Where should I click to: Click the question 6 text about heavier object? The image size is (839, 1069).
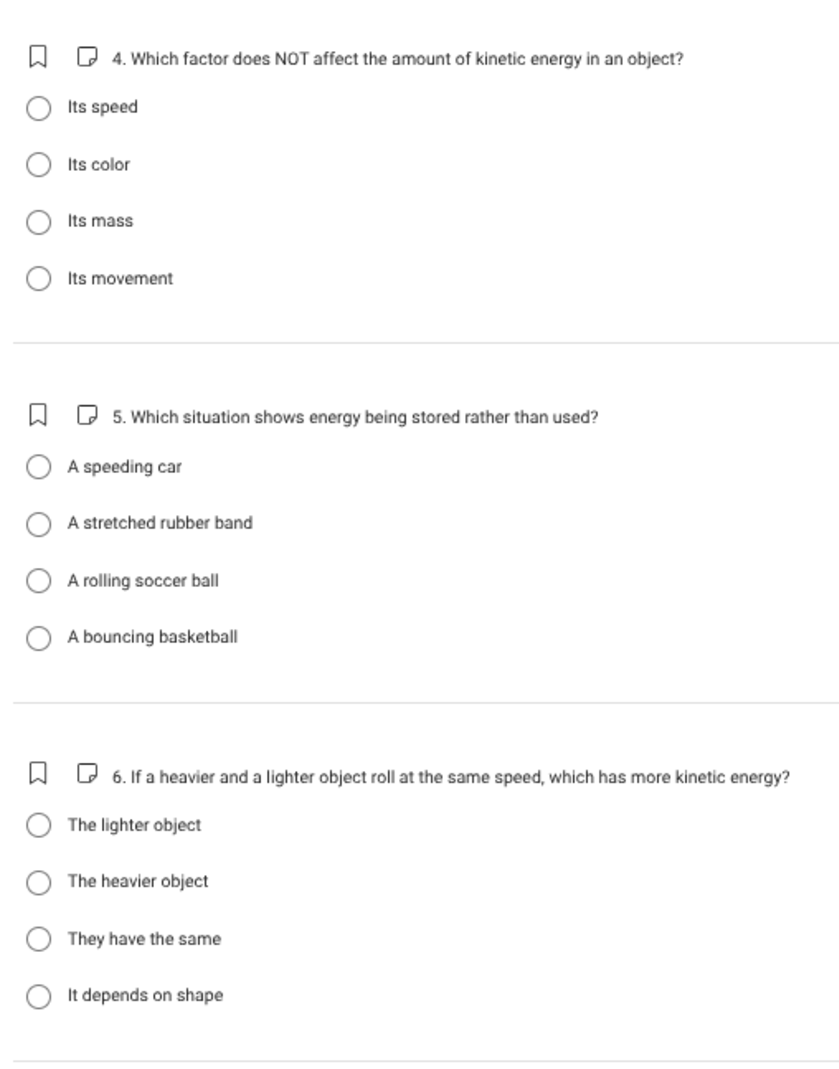coord(451,777)
